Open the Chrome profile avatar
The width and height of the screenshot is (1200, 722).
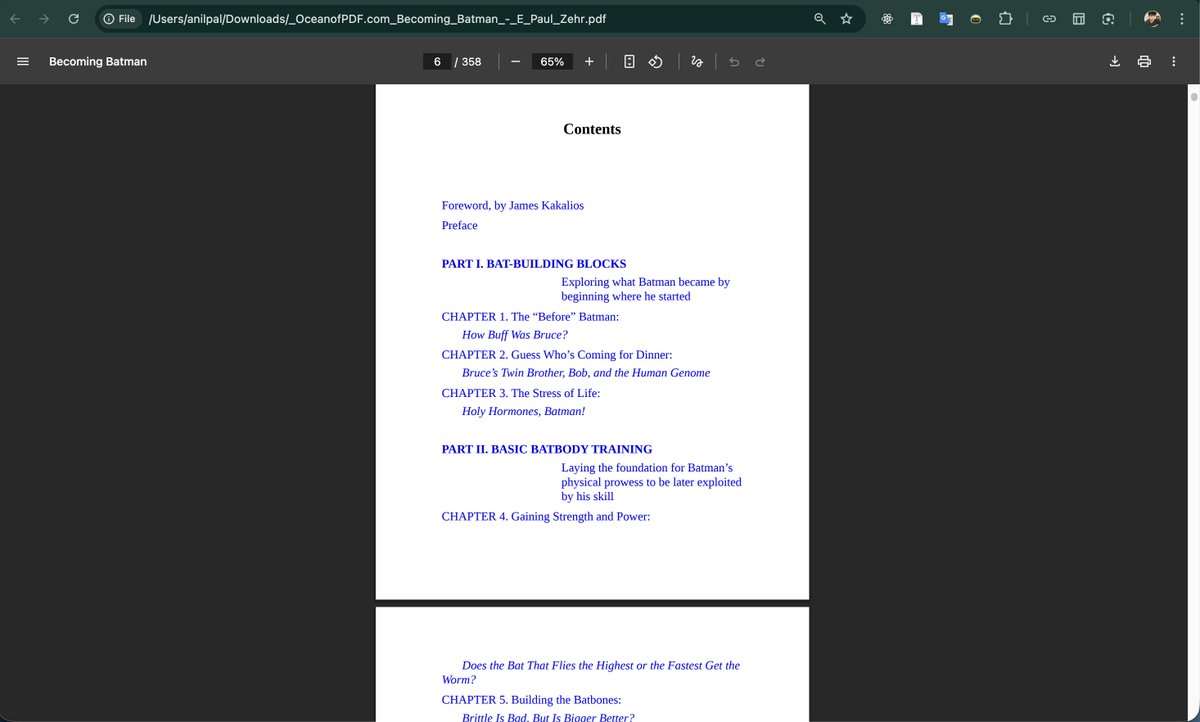tap(1152, 18)
